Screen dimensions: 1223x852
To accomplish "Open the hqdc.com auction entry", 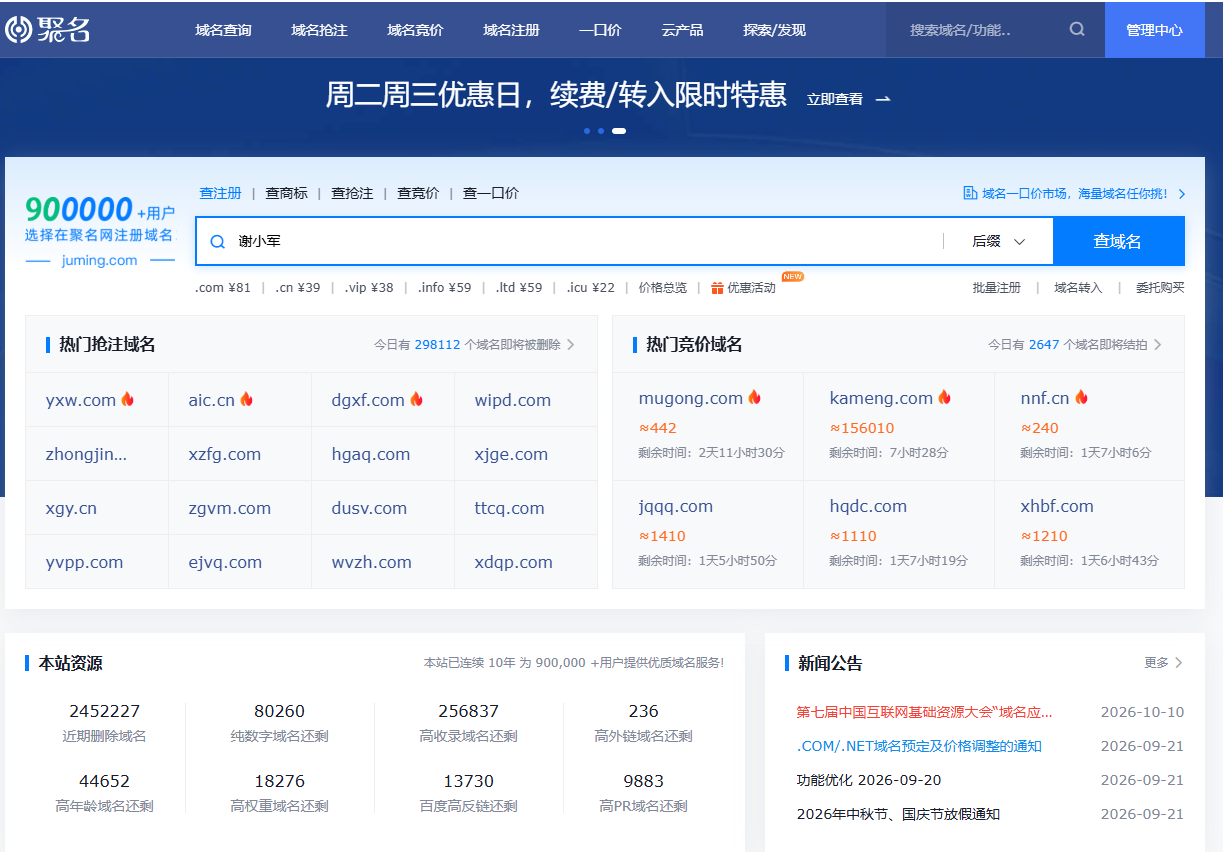I will (868, 506).
